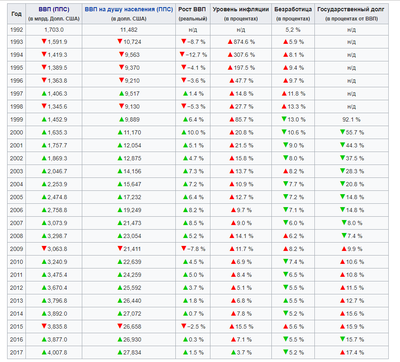
Task: Click the green up arrow beside 1,406.3
Action: tap(44, 94)
